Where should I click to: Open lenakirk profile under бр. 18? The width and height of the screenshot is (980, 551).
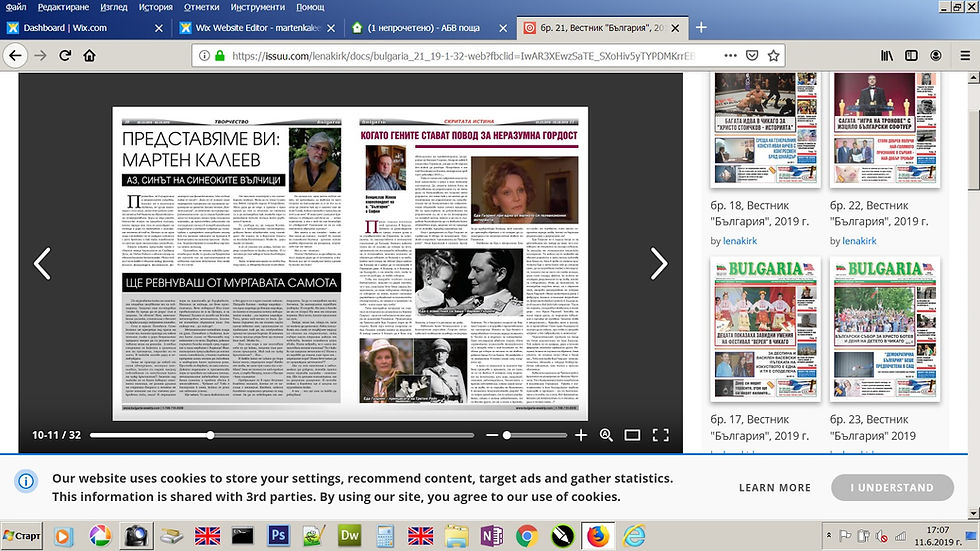click(x=740, y=241)
